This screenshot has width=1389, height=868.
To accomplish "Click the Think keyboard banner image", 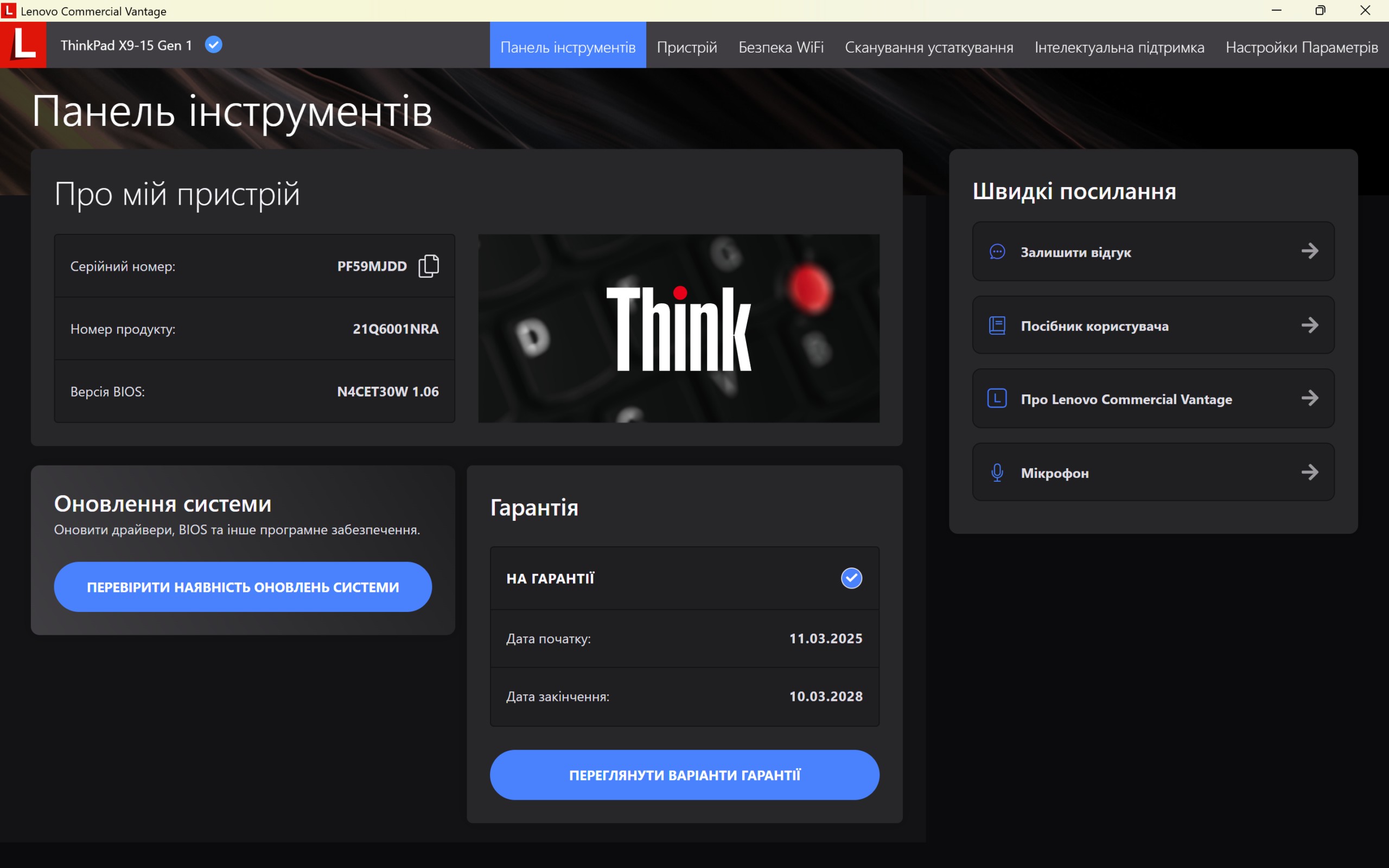I will click(x=678, y=328).
